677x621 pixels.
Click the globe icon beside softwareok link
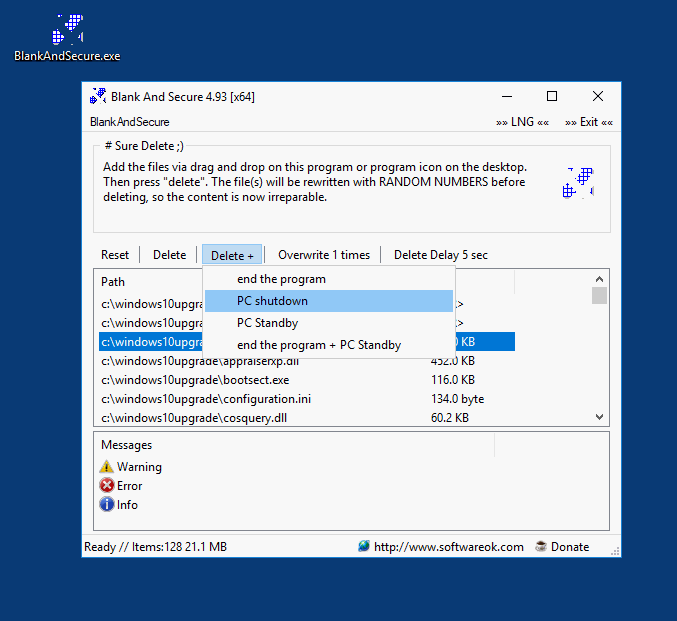(x=364, y=546)
